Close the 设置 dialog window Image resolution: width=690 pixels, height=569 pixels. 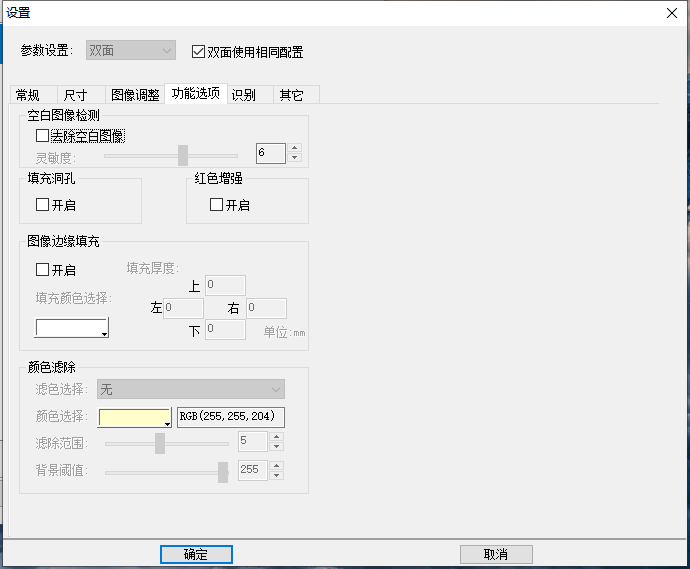tap(672, 13)
